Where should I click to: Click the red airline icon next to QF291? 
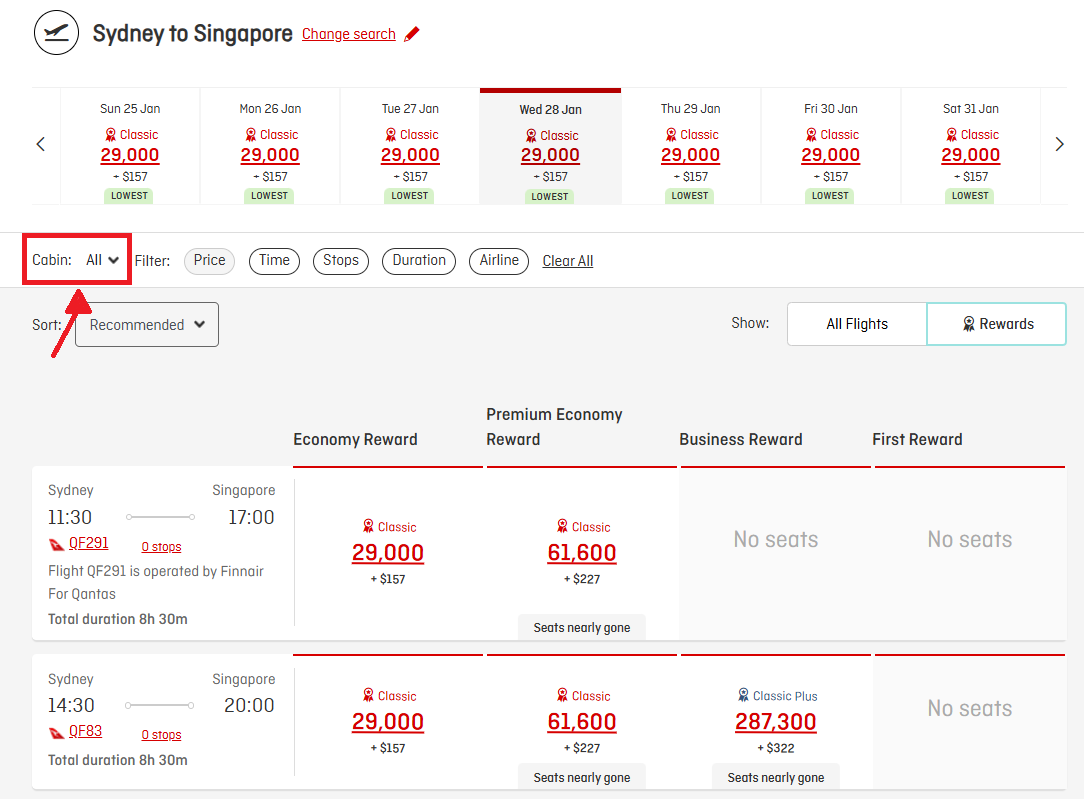pyautogui.click(x=54, y=543)
